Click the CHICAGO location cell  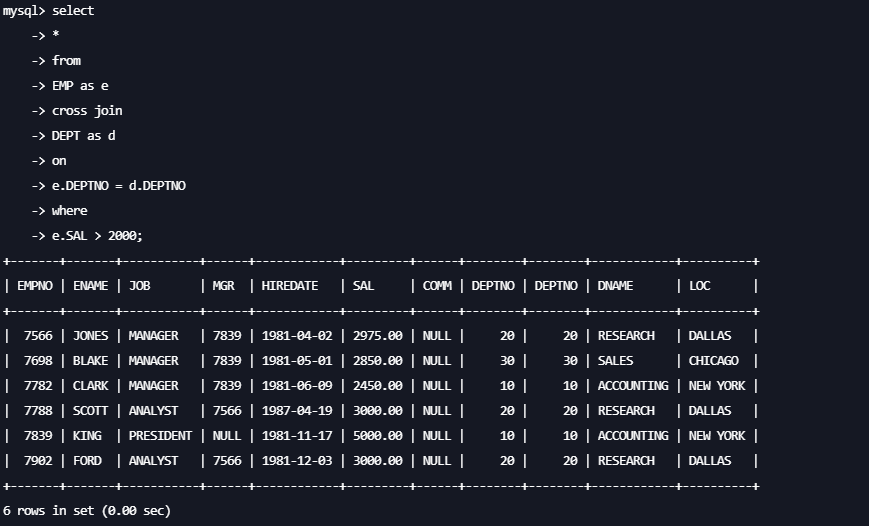pyautogui.click(x=714, y=360)
